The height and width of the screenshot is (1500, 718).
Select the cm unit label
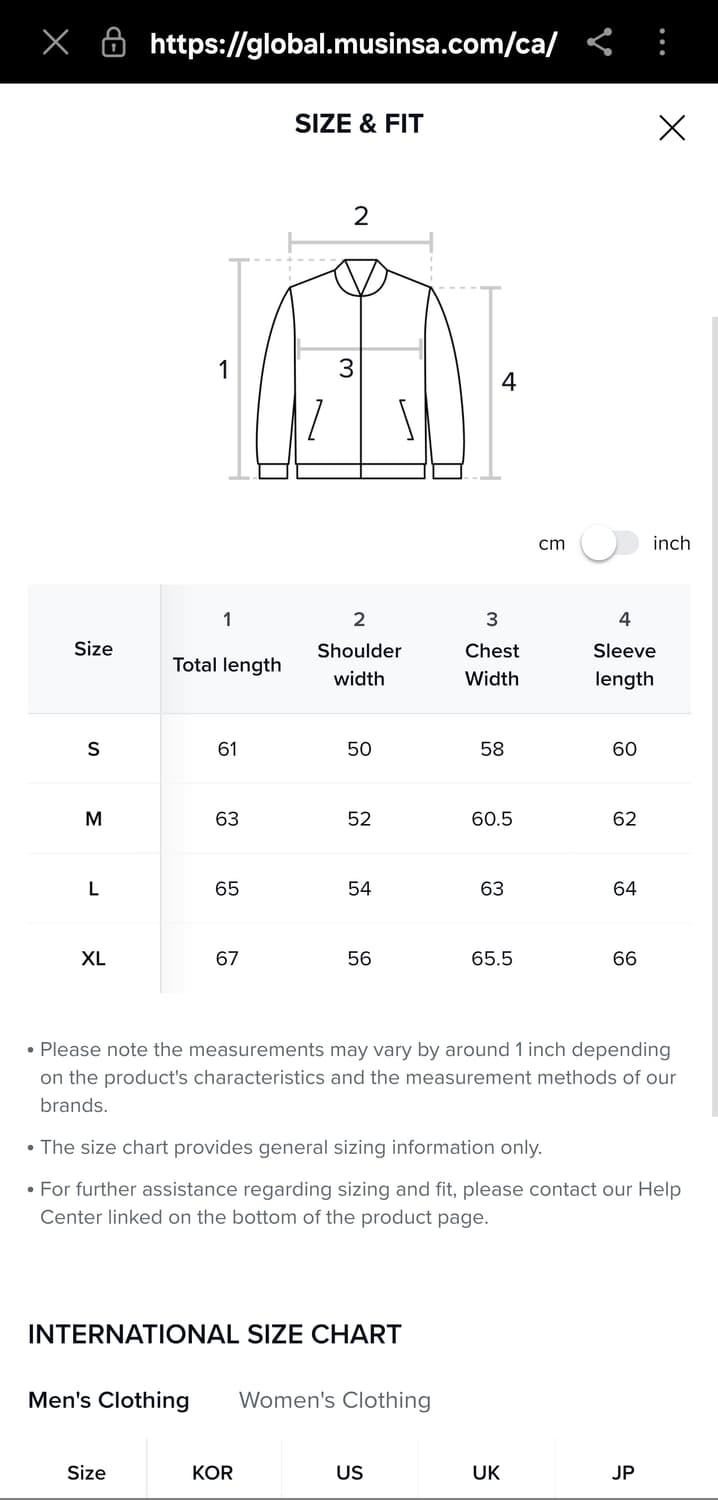click(551, 543)
